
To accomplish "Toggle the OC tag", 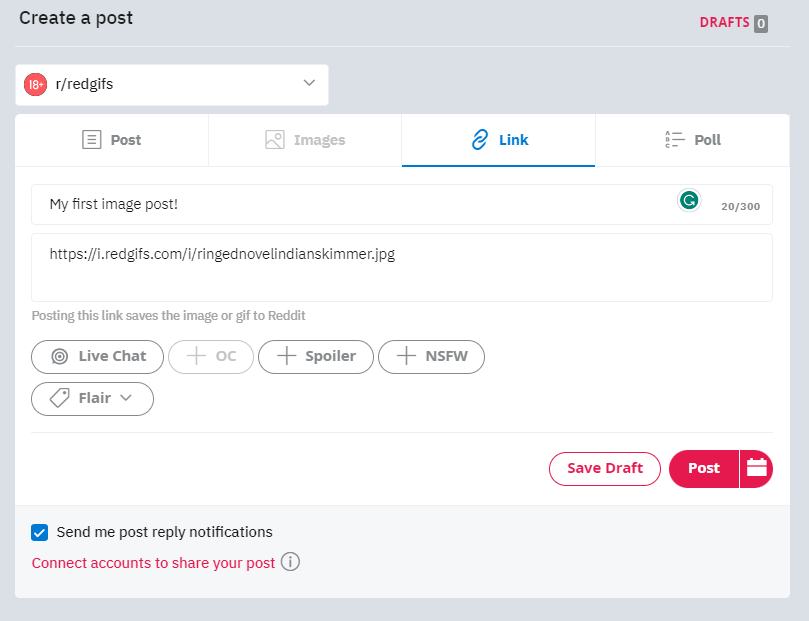I will click(x=211, y=356).
